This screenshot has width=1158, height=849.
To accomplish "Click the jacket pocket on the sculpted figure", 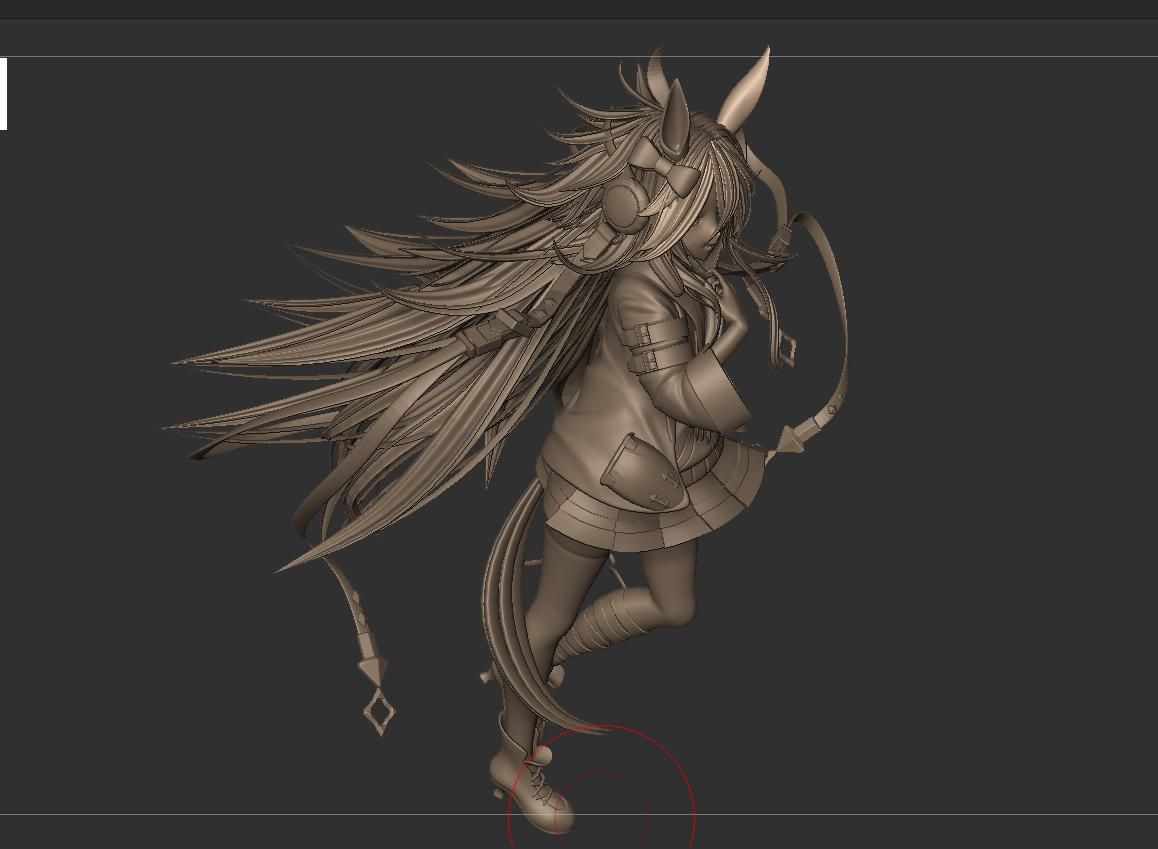I will point(642,473).
